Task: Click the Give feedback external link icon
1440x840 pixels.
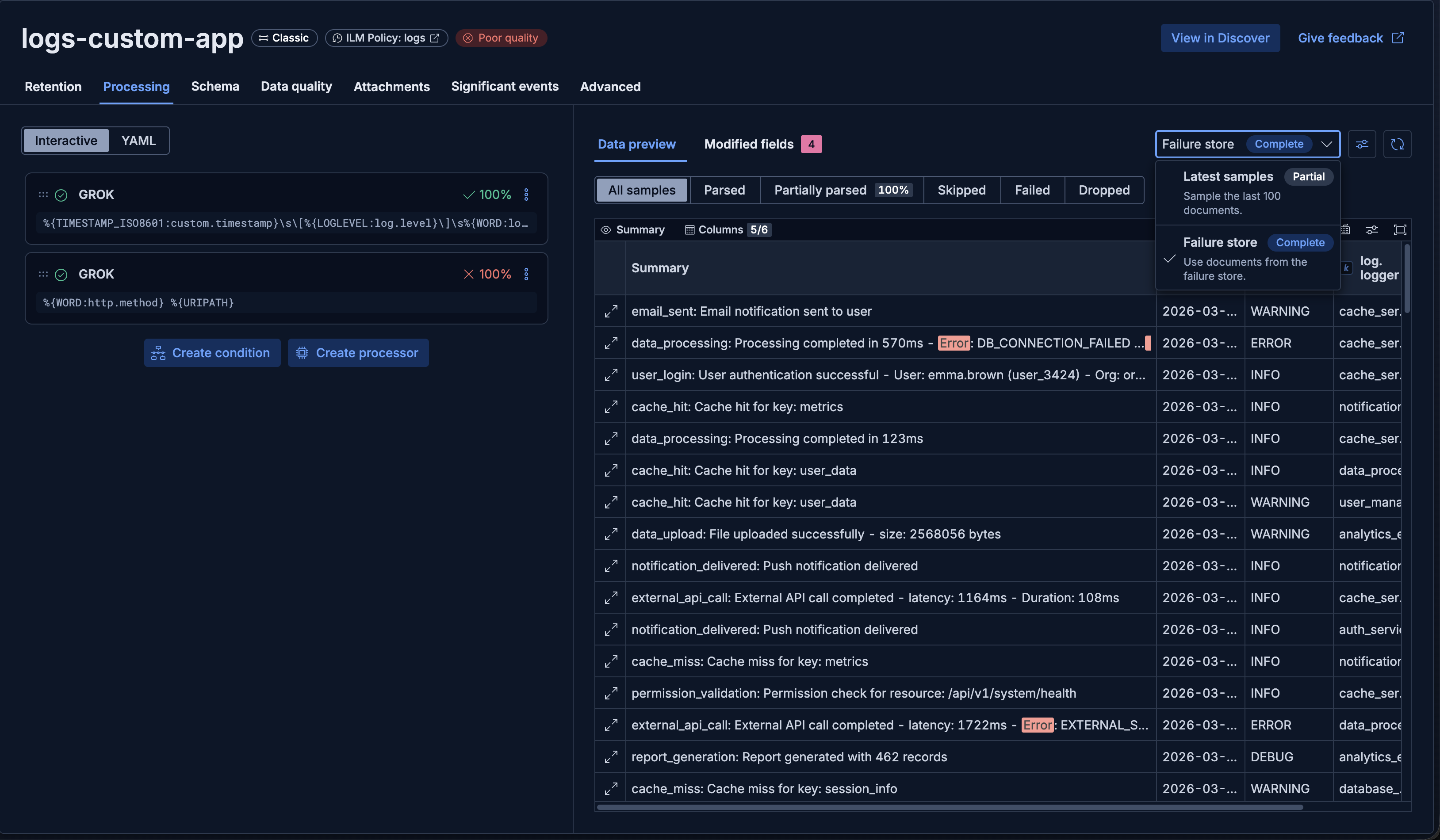Action: click(x=1398, y=38)
